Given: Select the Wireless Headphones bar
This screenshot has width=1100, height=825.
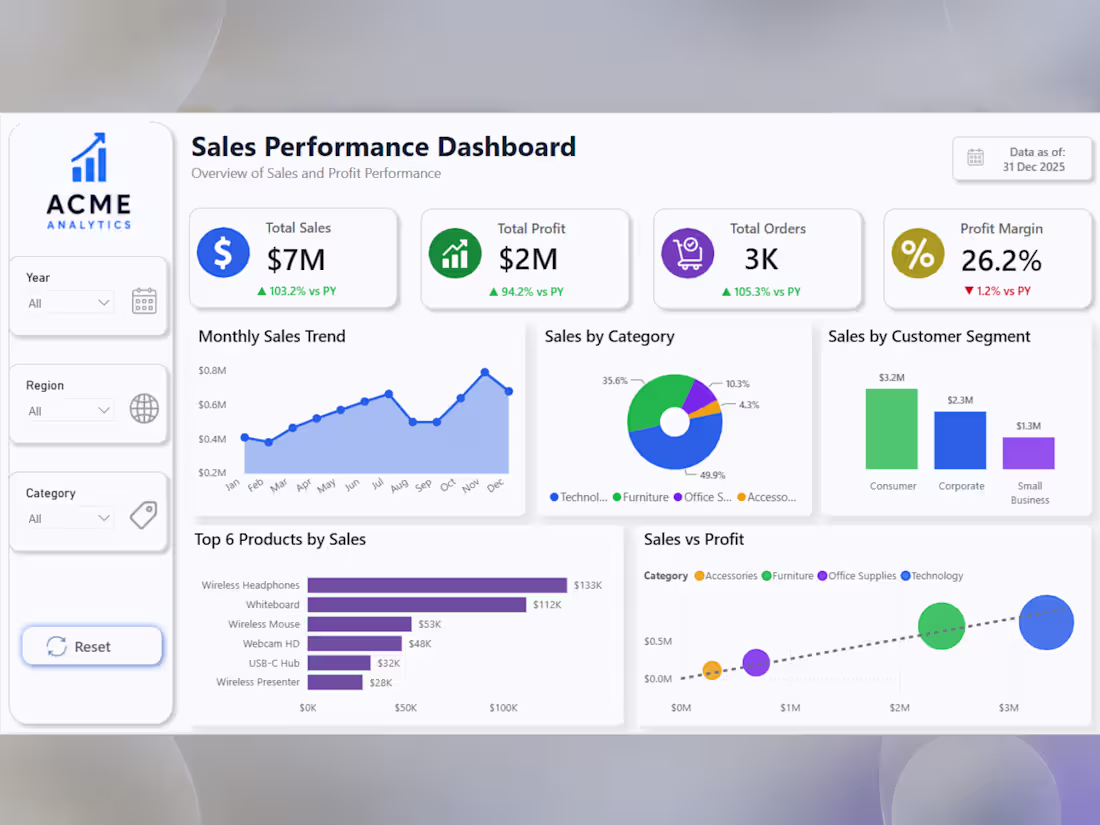Looking at the screenshot, I should pos(437,585).
